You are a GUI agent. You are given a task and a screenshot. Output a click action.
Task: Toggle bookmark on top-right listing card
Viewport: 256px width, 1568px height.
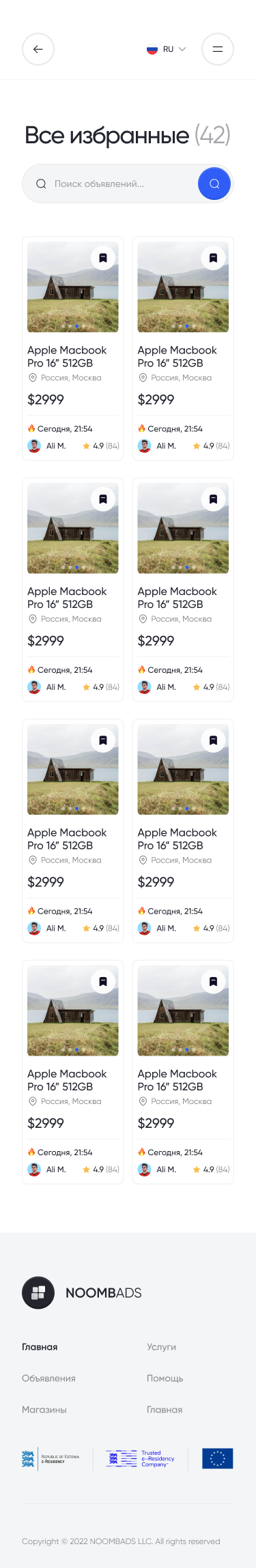coord(213,258)
